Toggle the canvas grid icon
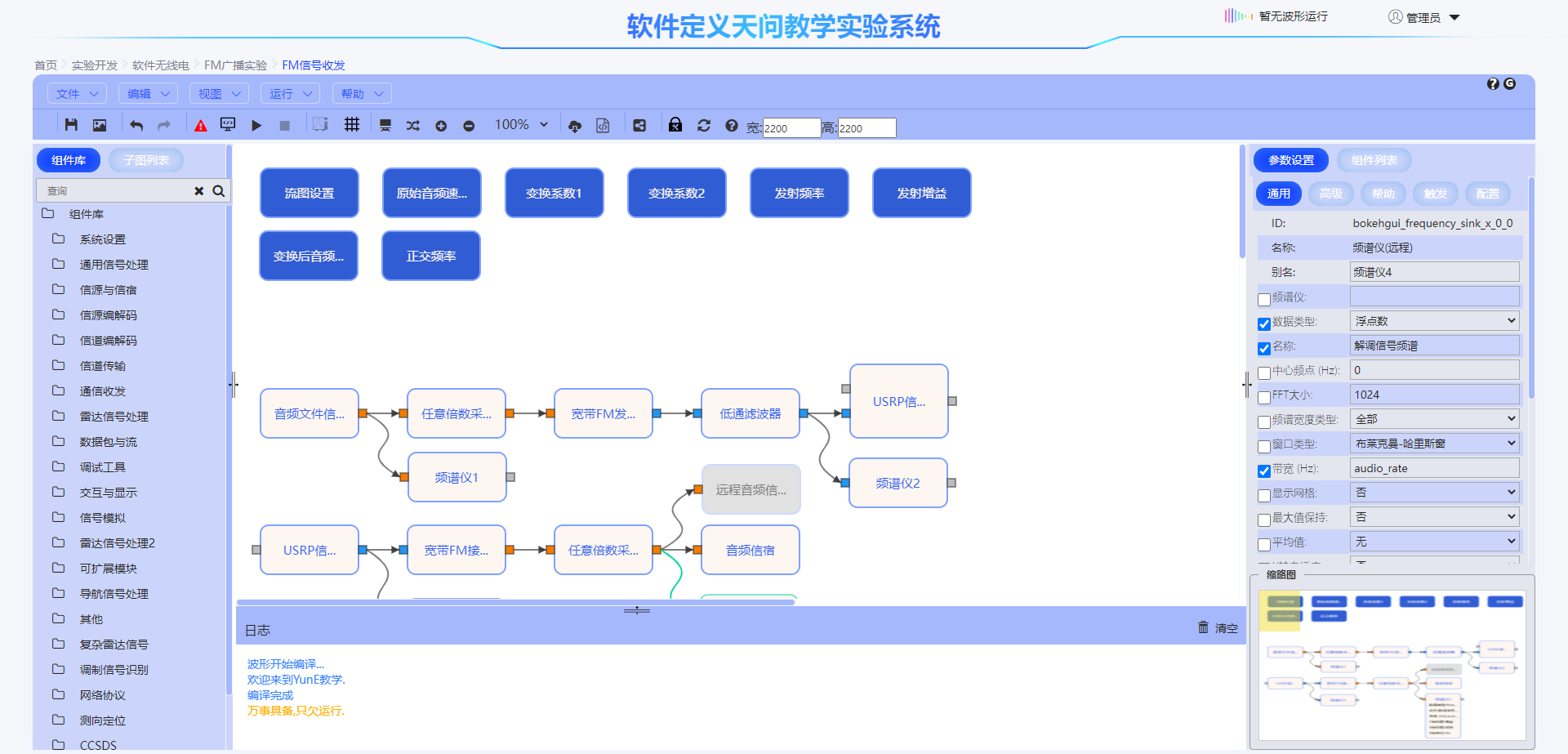The height and width of the screenshot is (754, 1568). 352,124
